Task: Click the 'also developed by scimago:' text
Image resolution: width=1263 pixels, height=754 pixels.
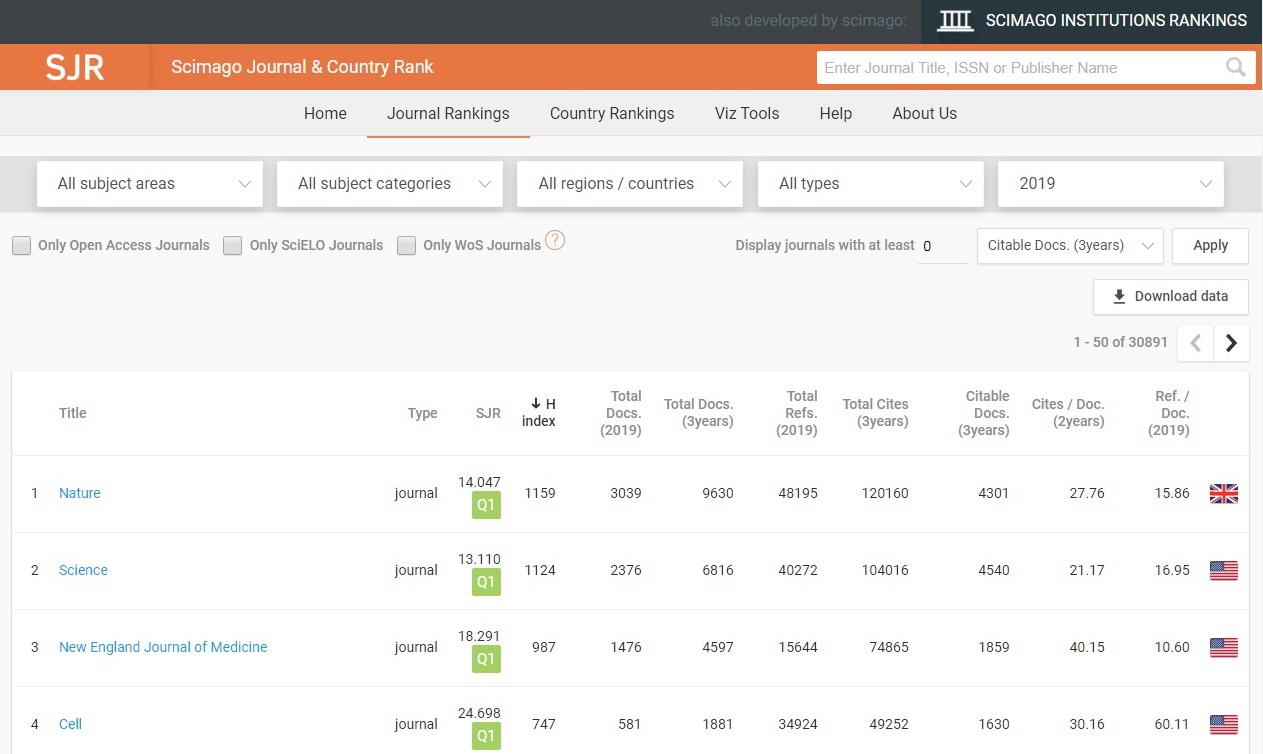Action: (809, 21)
